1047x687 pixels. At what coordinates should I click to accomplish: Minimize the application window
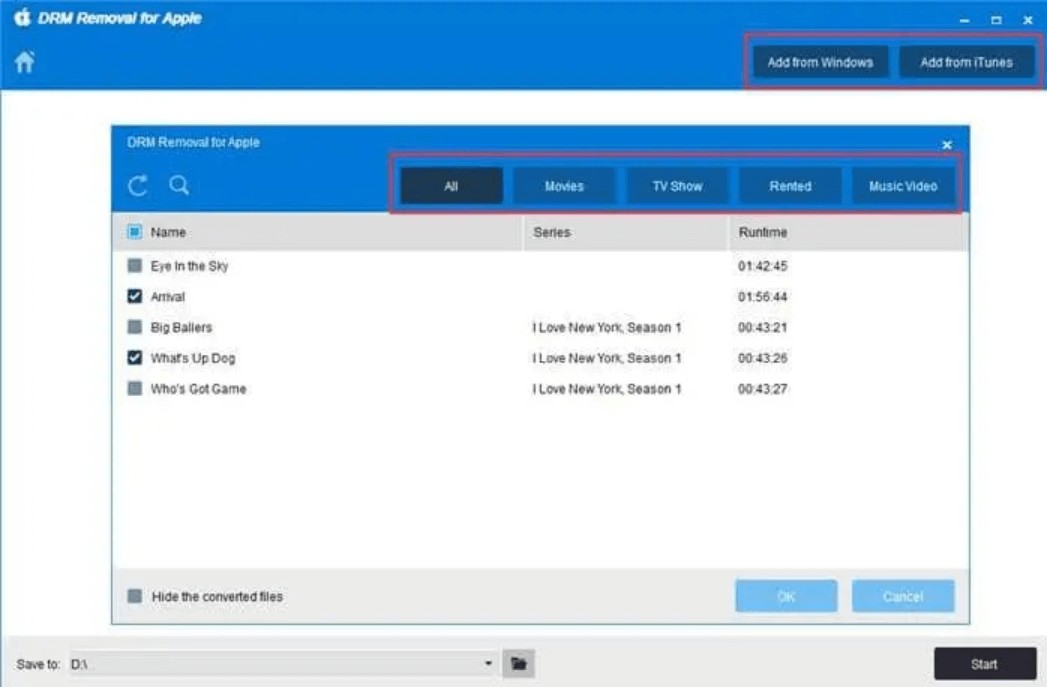pos(965,20)
